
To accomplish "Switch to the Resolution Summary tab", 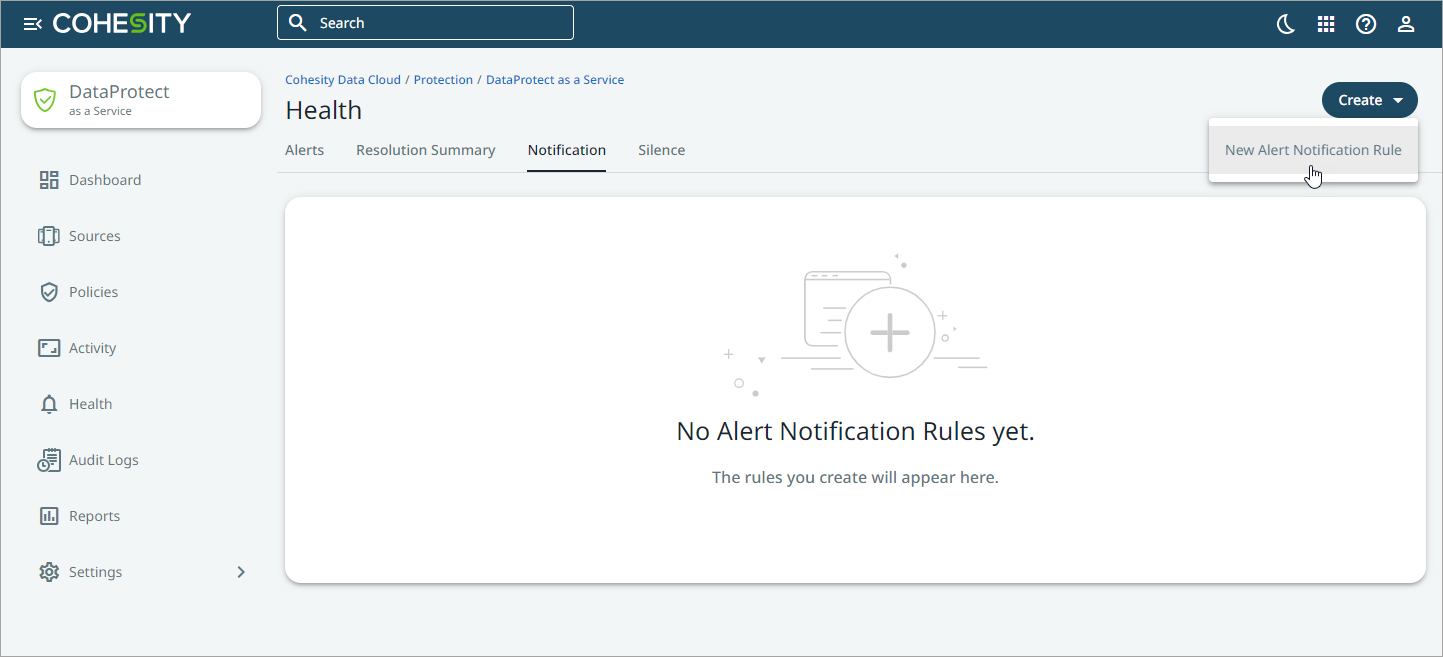I will click(x=425, y=150).
